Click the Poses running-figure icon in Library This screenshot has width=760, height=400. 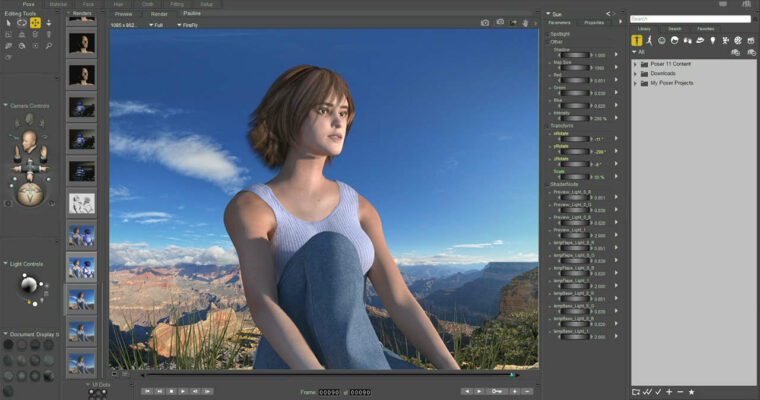(x=649, y=41)
